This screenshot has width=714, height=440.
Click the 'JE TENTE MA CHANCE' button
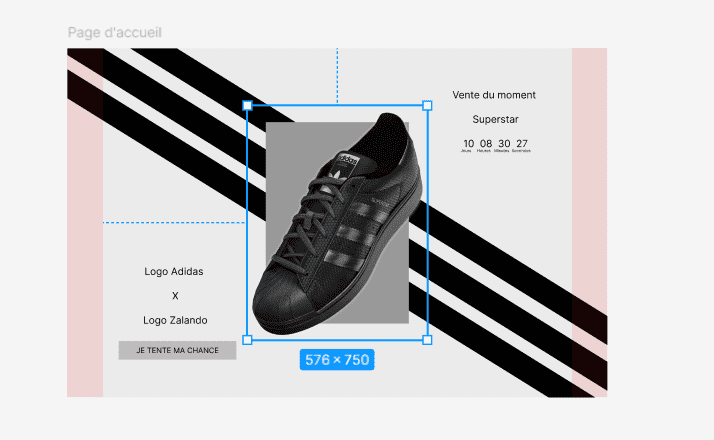point(178,350)
